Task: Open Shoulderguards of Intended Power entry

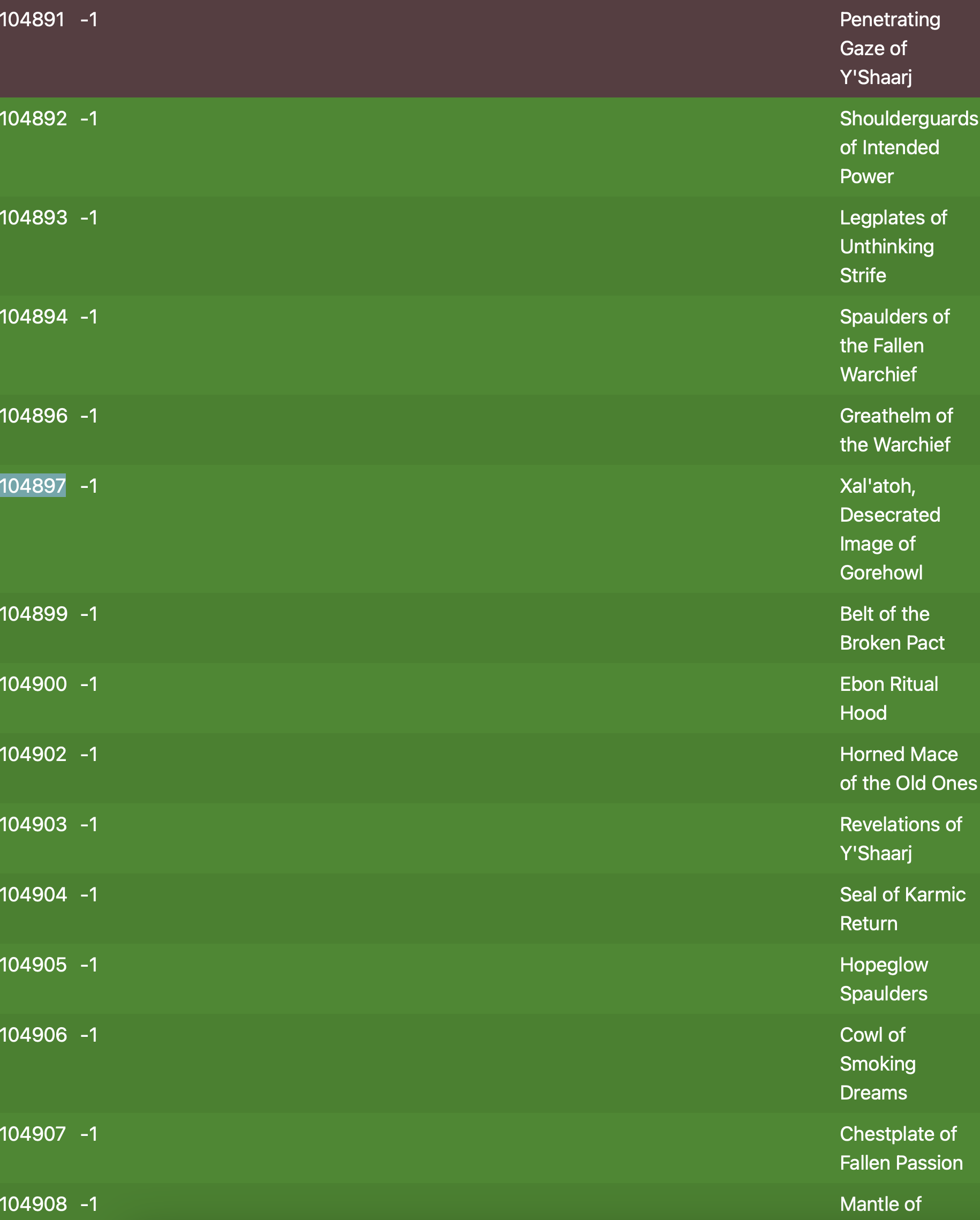Action: (909, 147)
